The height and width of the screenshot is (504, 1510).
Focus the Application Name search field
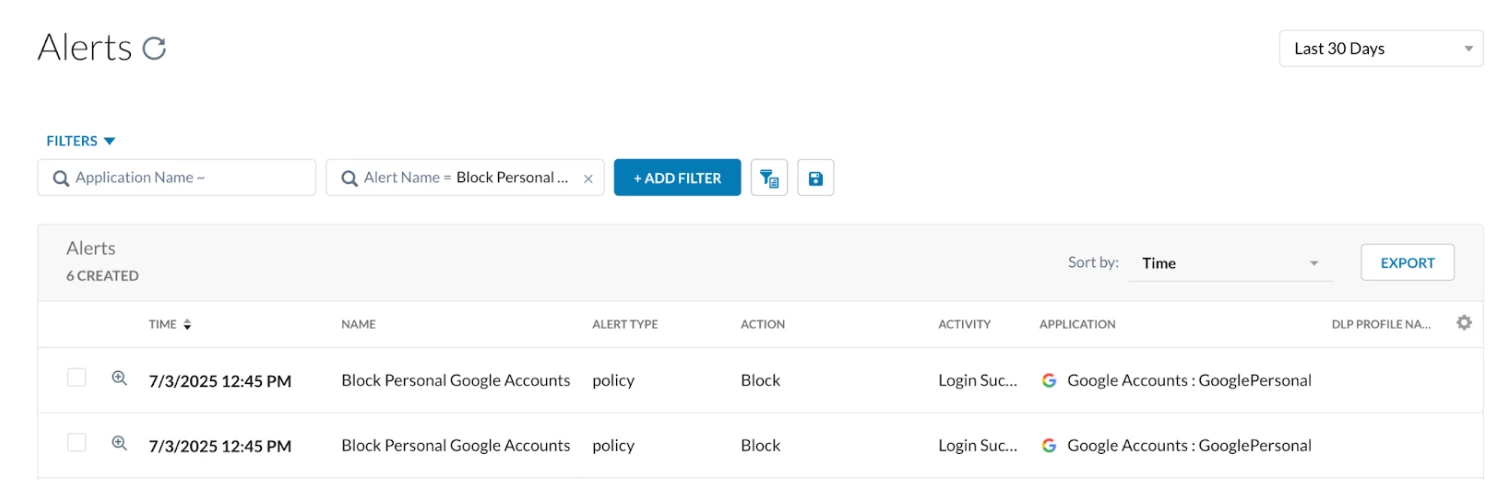point(177,178)
